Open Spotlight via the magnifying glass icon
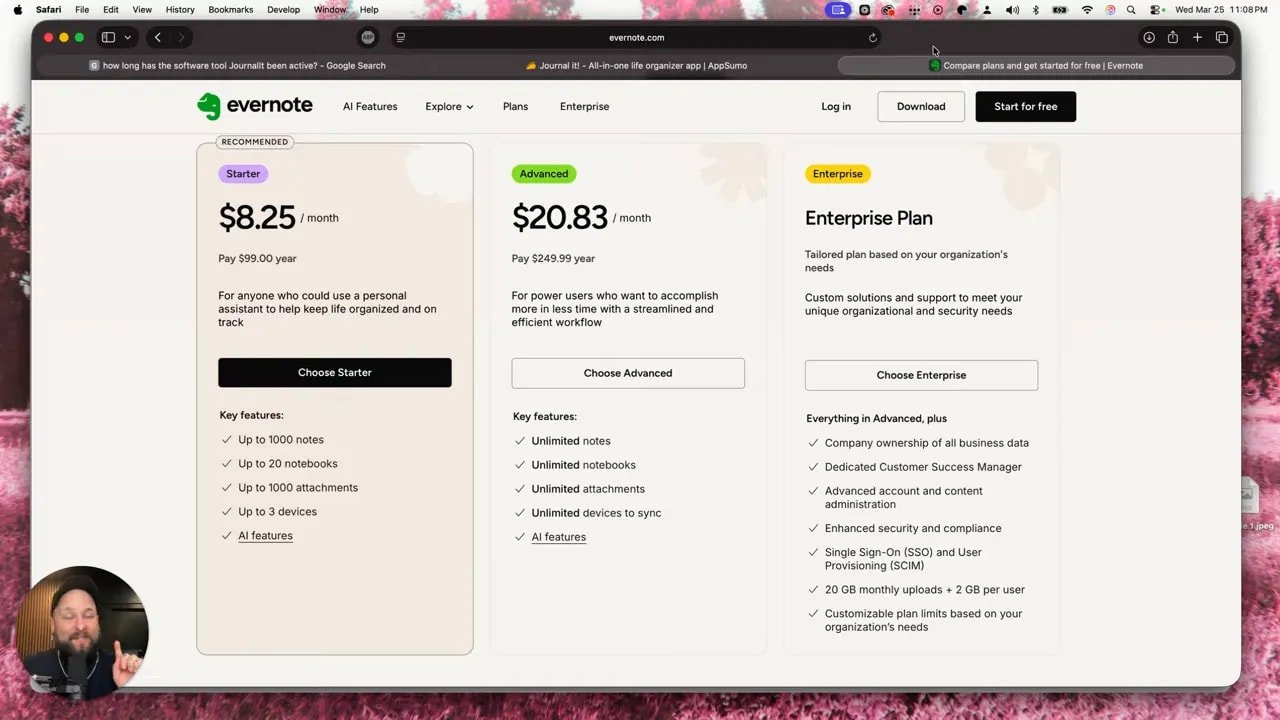 click(1130, 9)
